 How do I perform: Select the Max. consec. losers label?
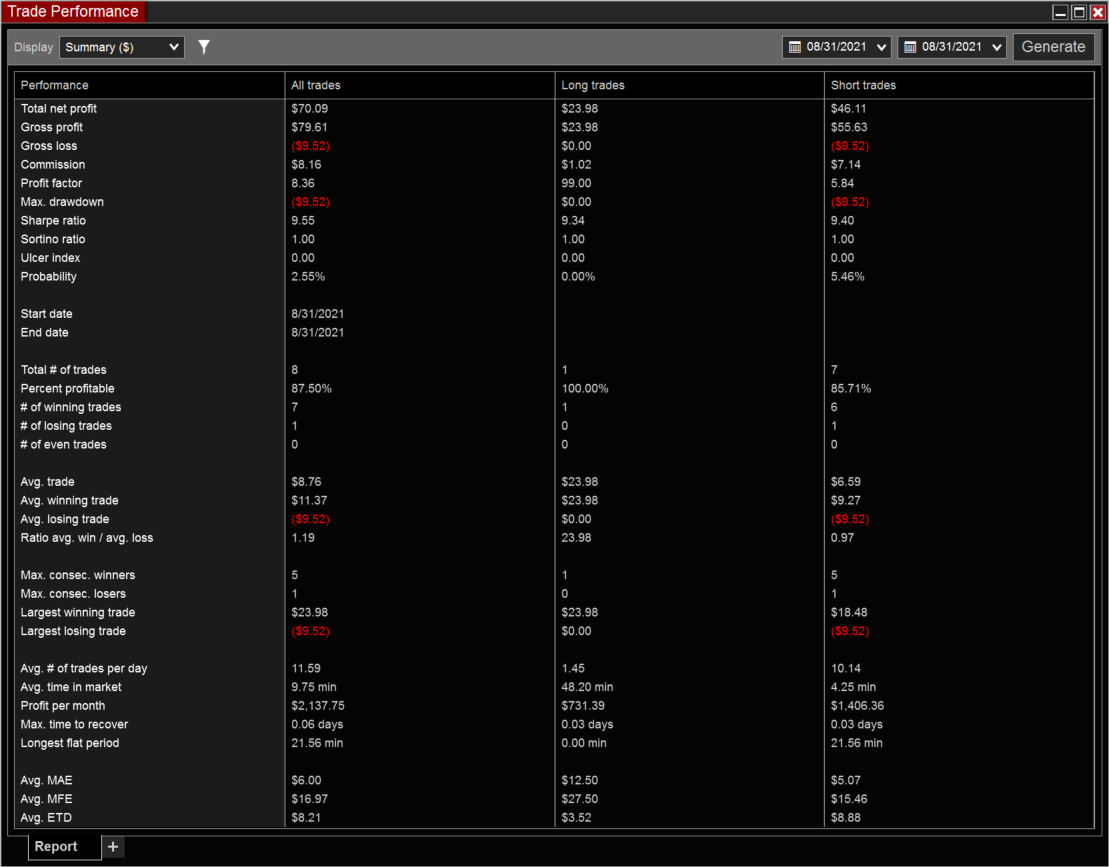click(x=73, y=594)
